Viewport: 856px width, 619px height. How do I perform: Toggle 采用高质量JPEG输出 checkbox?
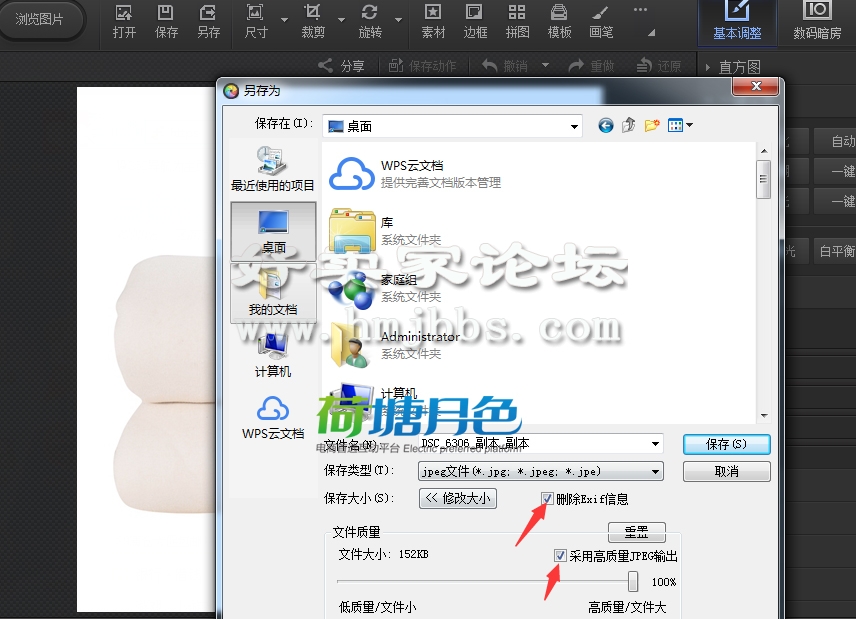click(561, 555)
